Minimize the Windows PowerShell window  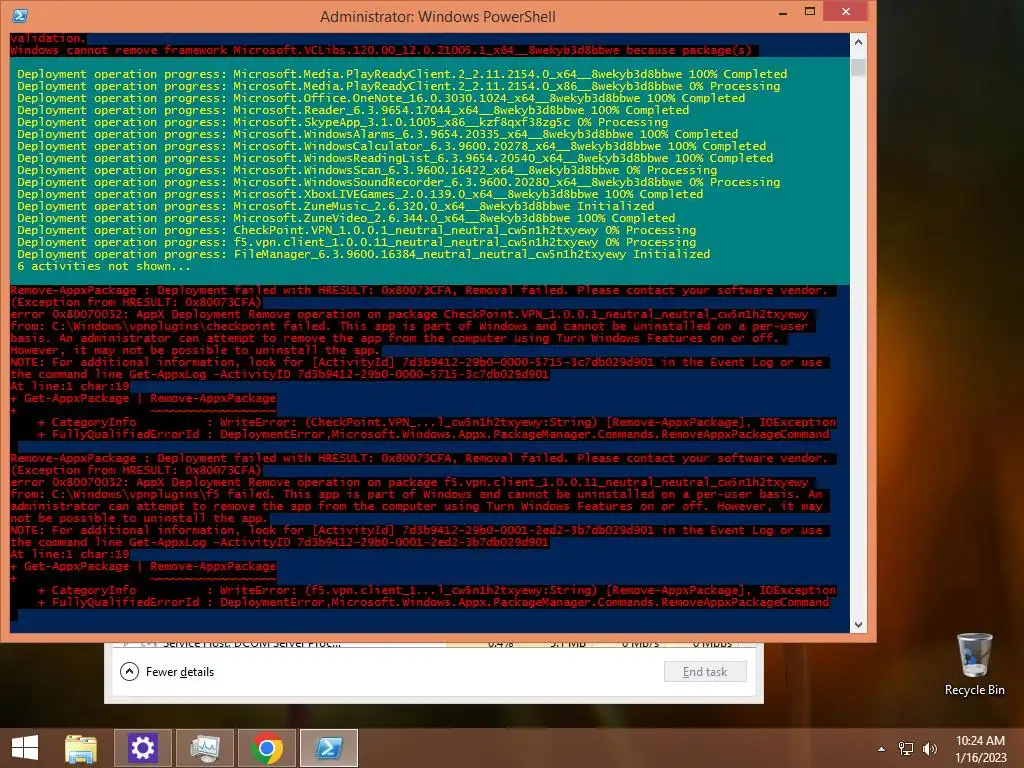point(783,13)
